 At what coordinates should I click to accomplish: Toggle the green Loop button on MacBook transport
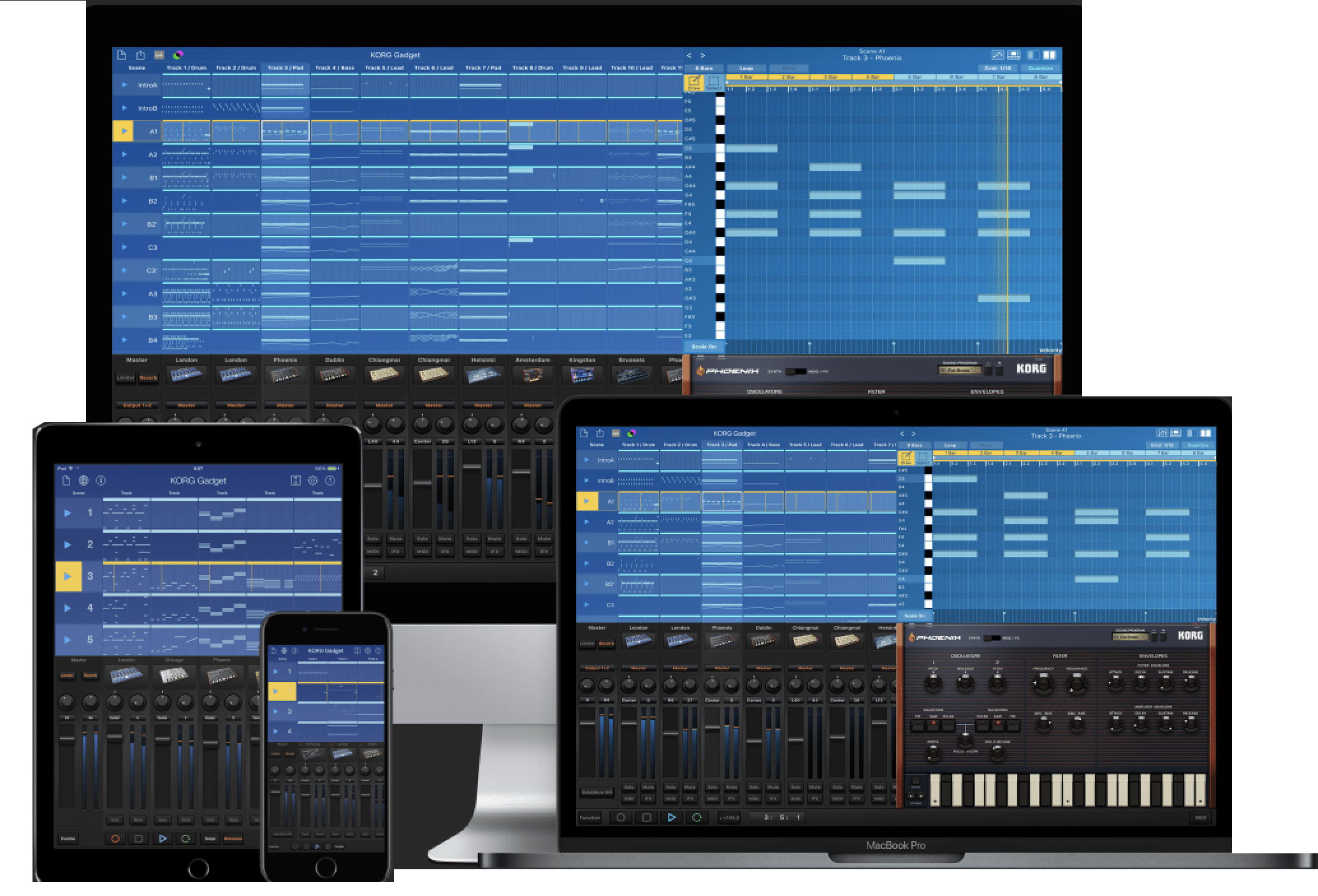click(697, 818)
